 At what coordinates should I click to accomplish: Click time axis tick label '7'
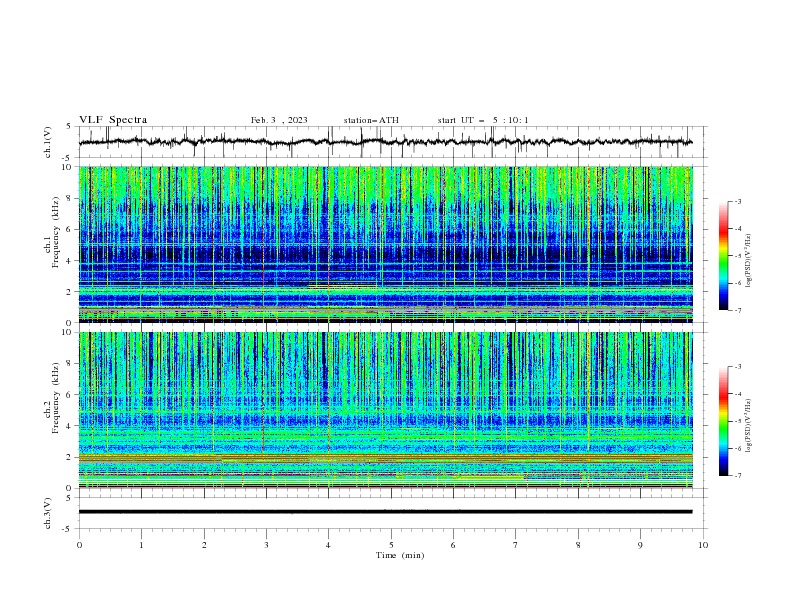[x=516, y=545]
